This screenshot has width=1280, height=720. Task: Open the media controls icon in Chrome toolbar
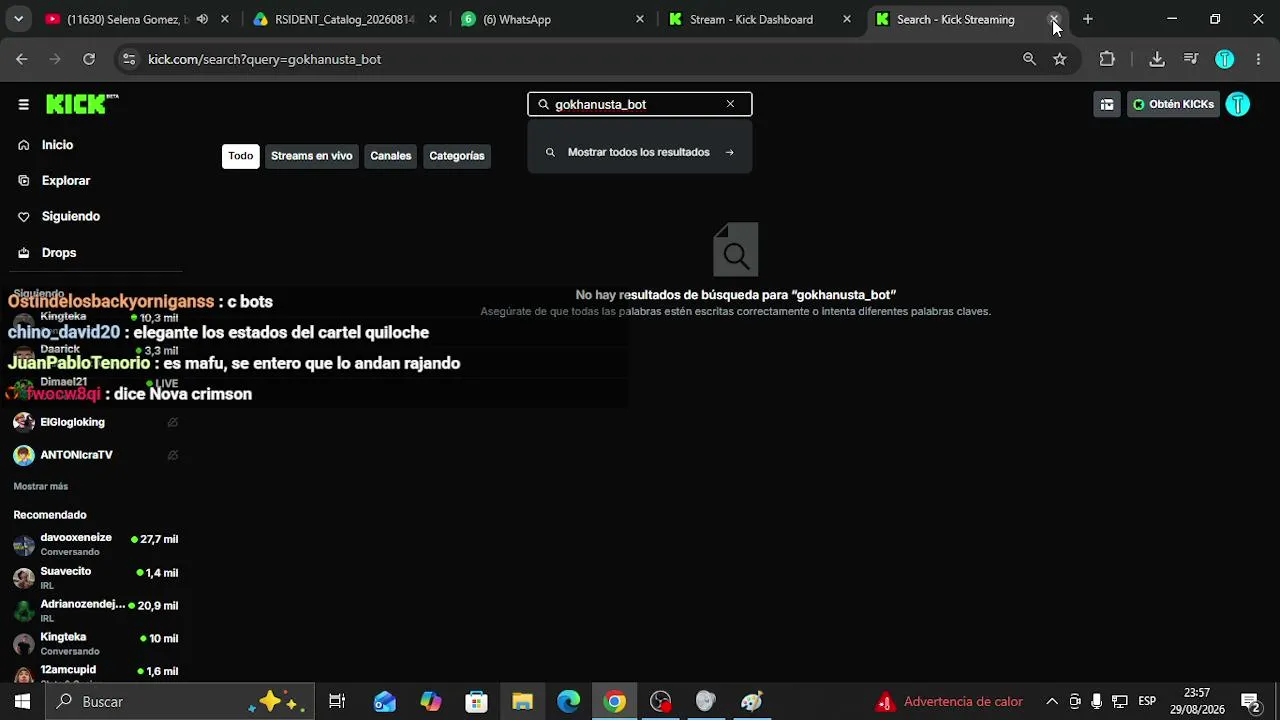(x=1191, y=59)
